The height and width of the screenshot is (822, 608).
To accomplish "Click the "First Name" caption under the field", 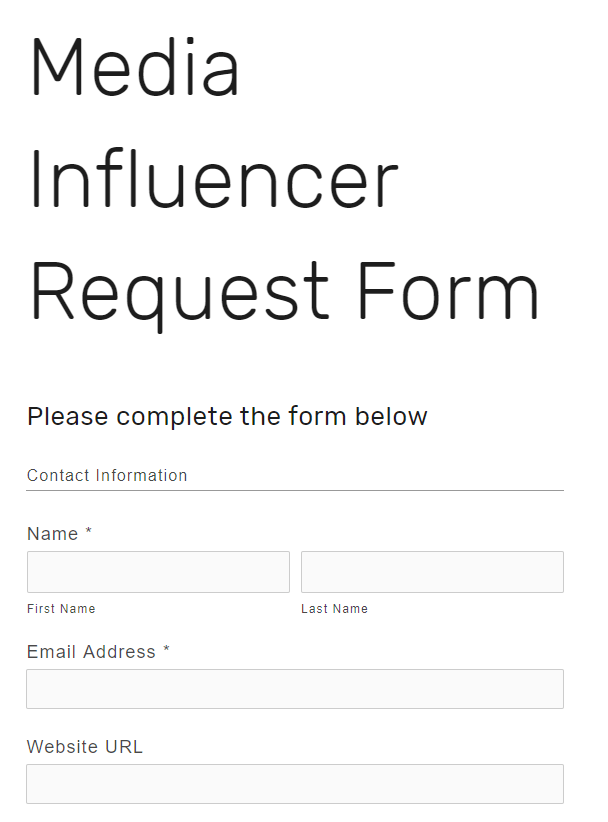I will coord(61,609).
